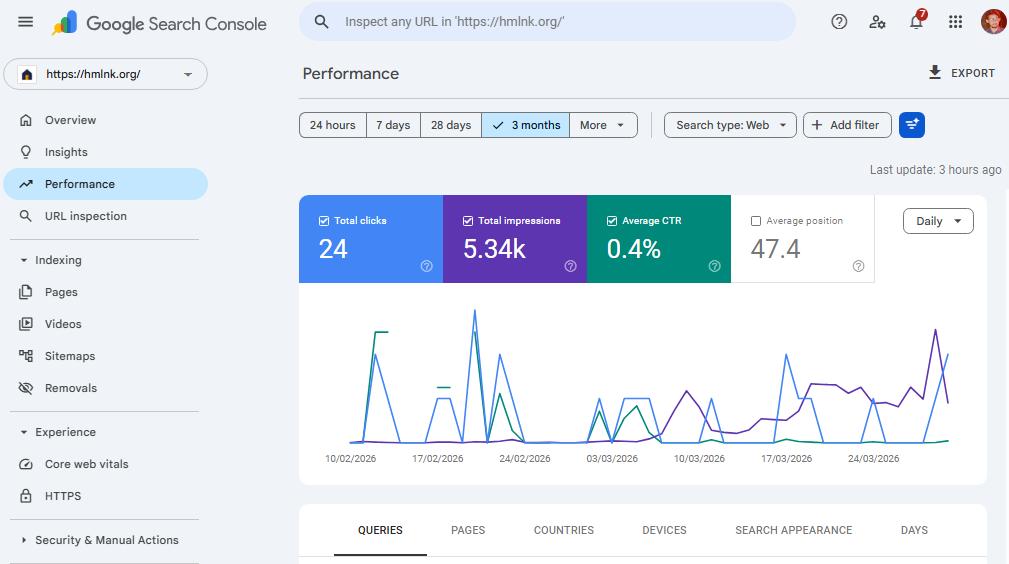The image size is (1009, 564).
Task: Click the URL inspection magnifier icon
Action: 26,216
